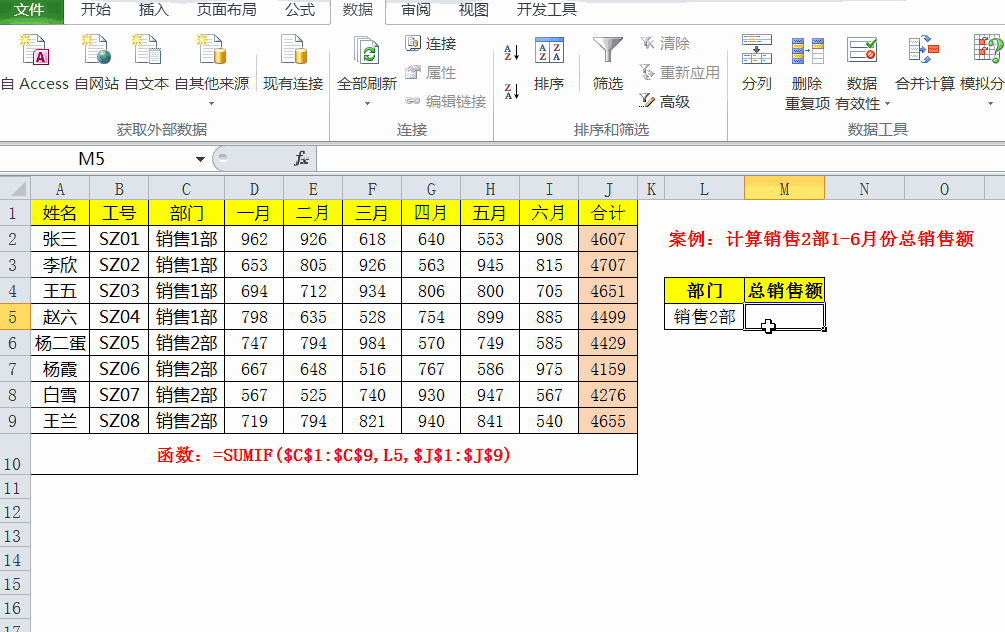Click the 清除 clear filter item

(x=665, y=44)
